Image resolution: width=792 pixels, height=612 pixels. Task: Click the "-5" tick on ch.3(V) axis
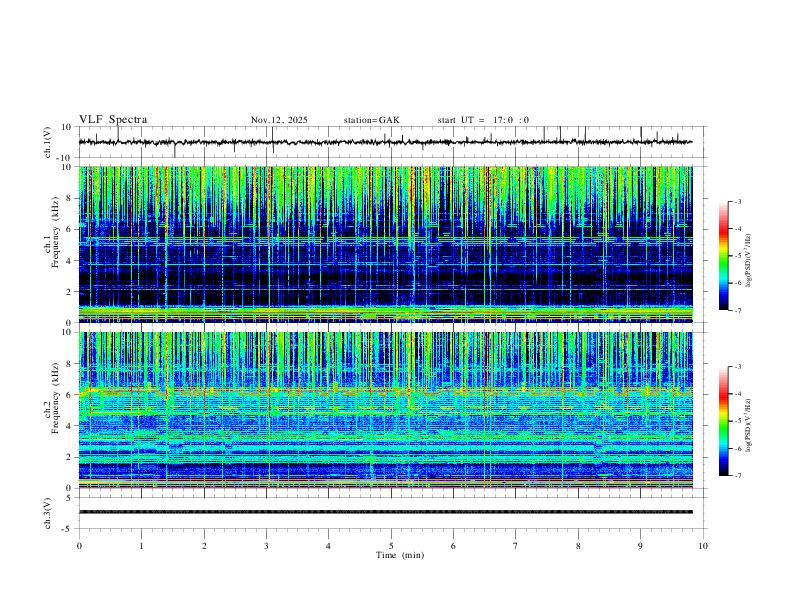tap(68, 529)
